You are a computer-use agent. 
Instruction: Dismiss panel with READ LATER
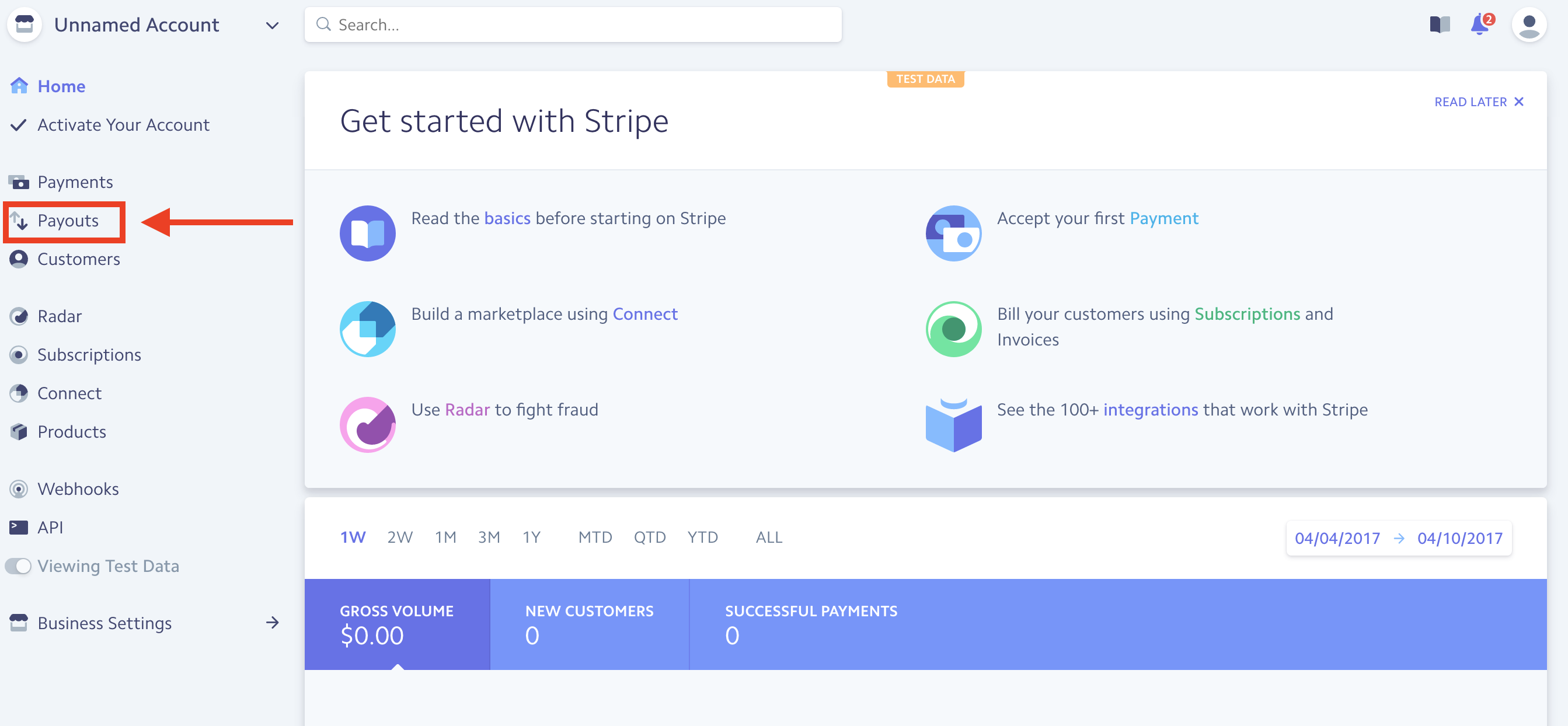point(1479,102)
